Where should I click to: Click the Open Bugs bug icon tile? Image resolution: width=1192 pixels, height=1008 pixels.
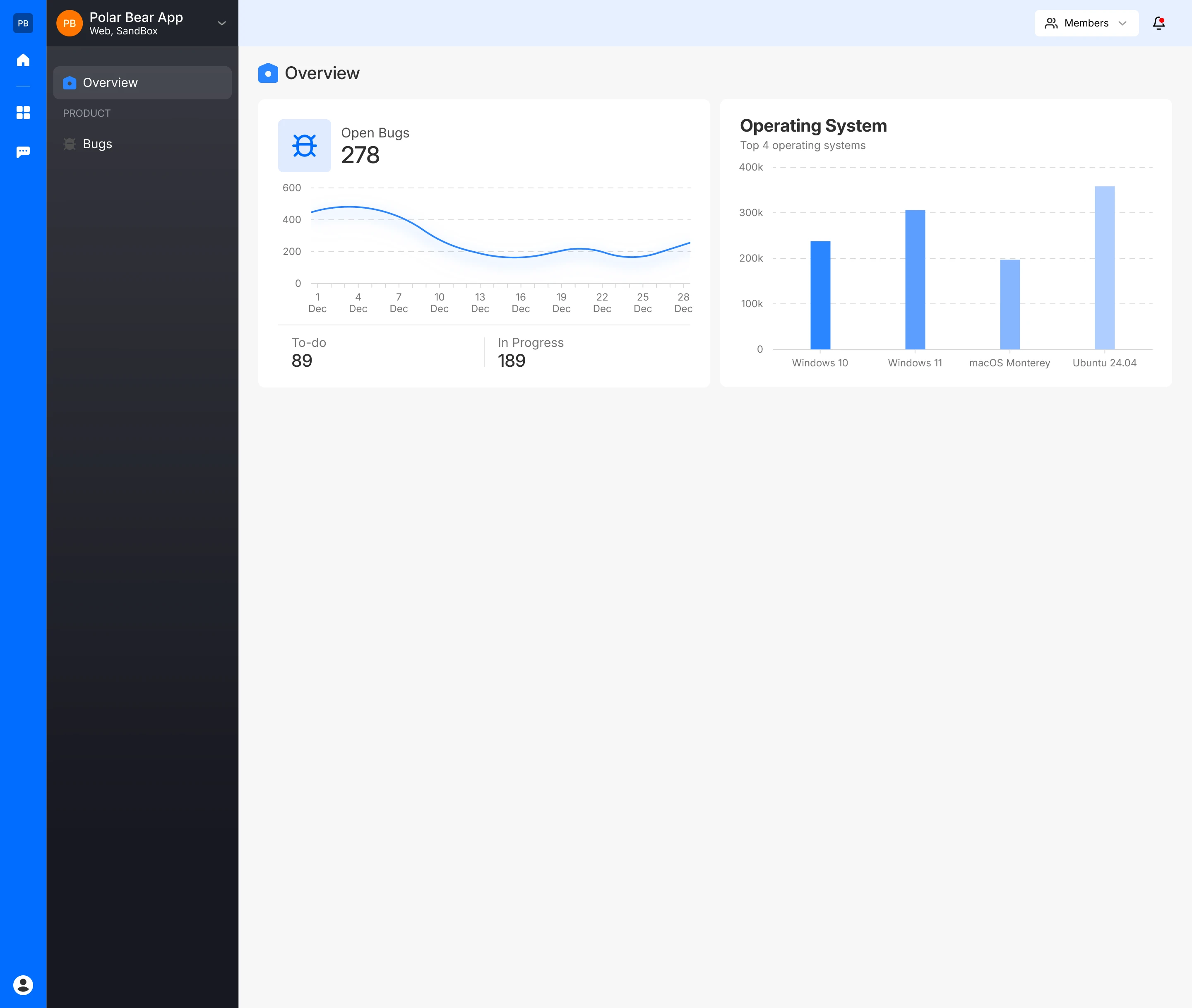(304, 146)
